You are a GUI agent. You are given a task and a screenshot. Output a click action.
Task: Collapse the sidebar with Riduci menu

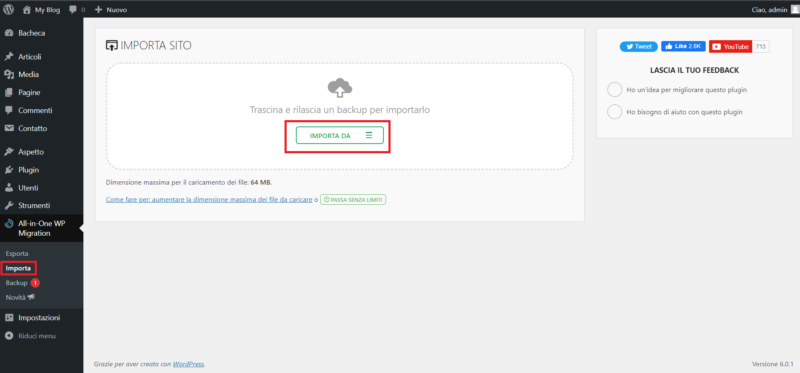pyautogui.click(x=37, y=336)
